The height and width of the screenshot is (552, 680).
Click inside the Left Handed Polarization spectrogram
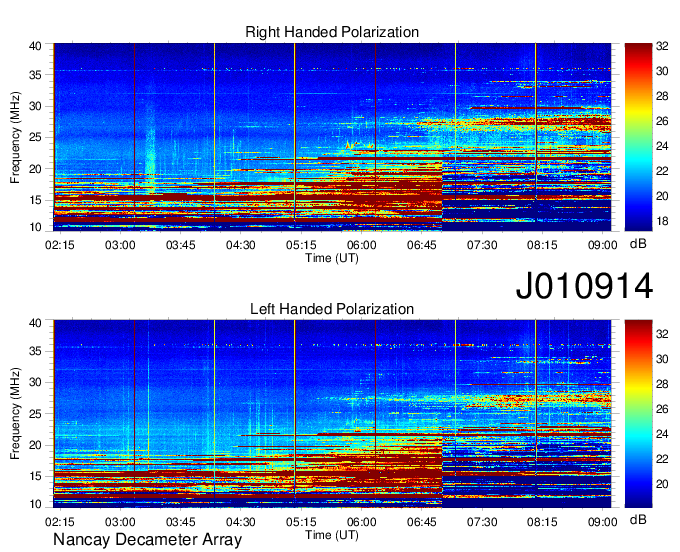click(x=332, y=414)
